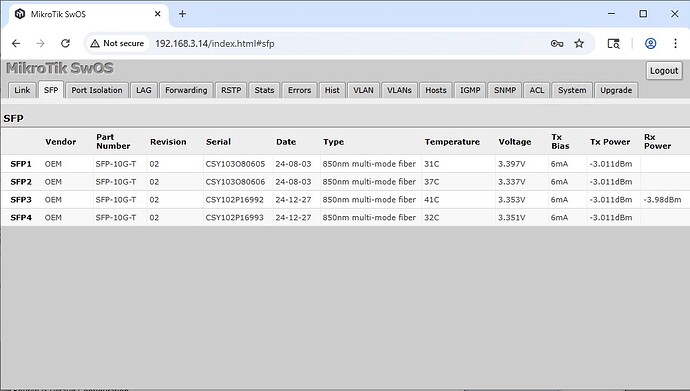Click the SFP3 row label
The width and height of the screenshot is (690, 391).
pyautogui.click(x=21, y=200)
